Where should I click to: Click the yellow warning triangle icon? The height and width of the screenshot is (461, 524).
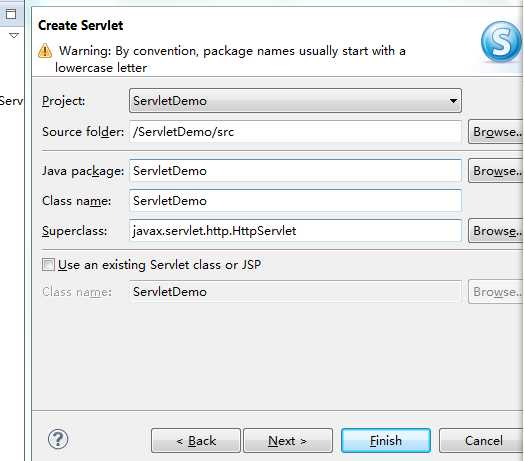(x=45, y=51)
